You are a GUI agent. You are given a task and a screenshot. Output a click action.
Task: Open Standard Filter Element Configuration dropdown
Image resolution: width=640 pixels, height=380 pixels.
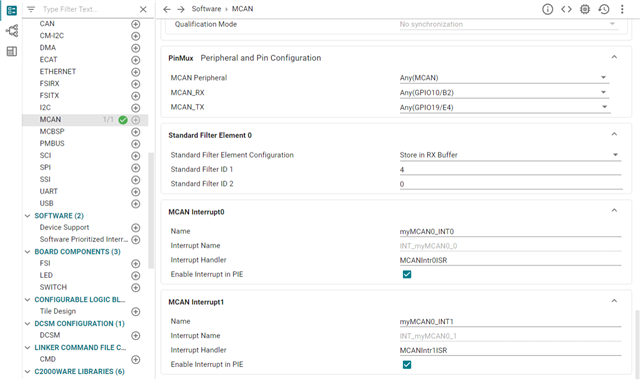tap(510, 155)
